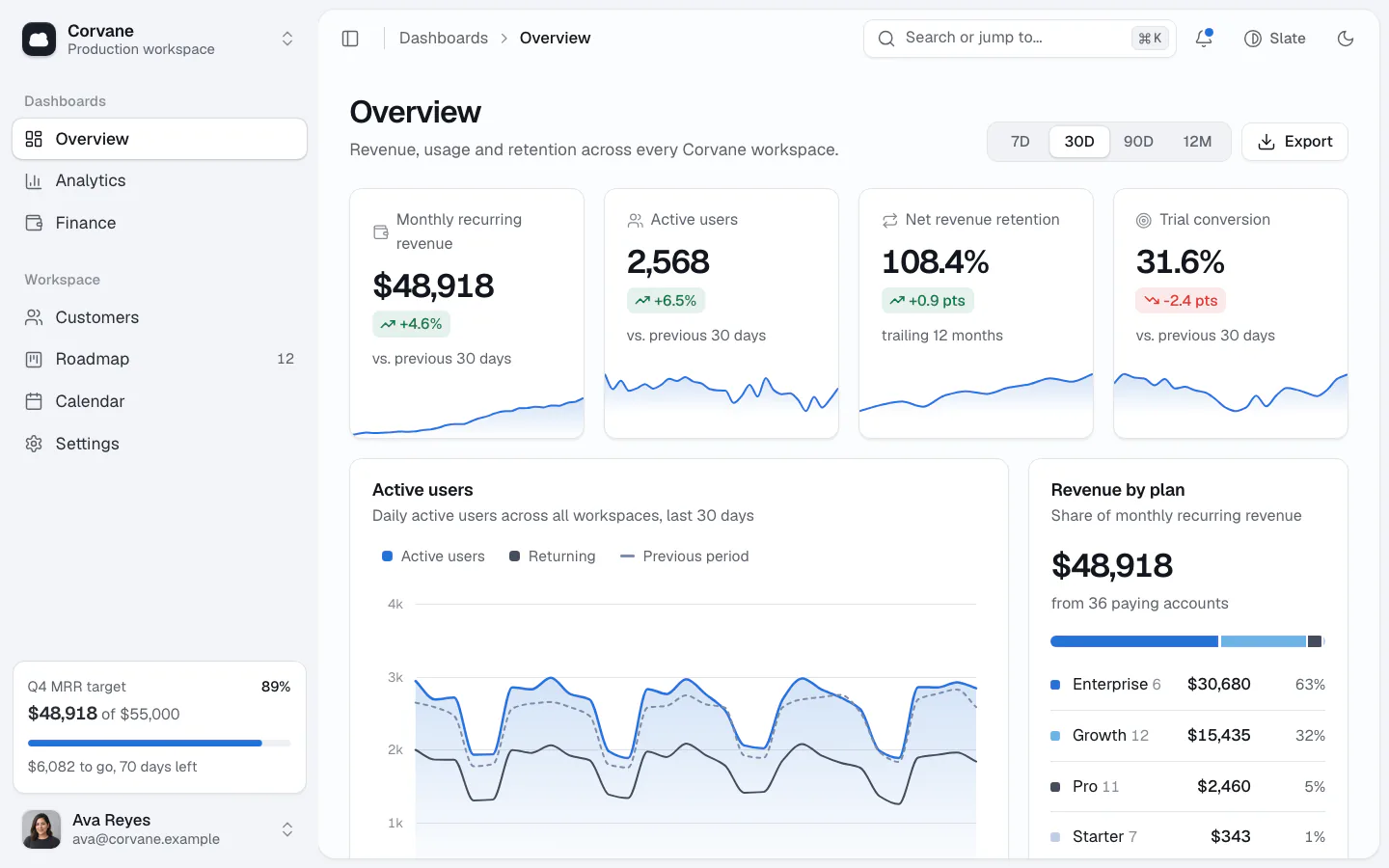Expand the Corvane workspace switcher chevrons
This screenshot has height=868, width=1389.
click(x=287, y=39)
